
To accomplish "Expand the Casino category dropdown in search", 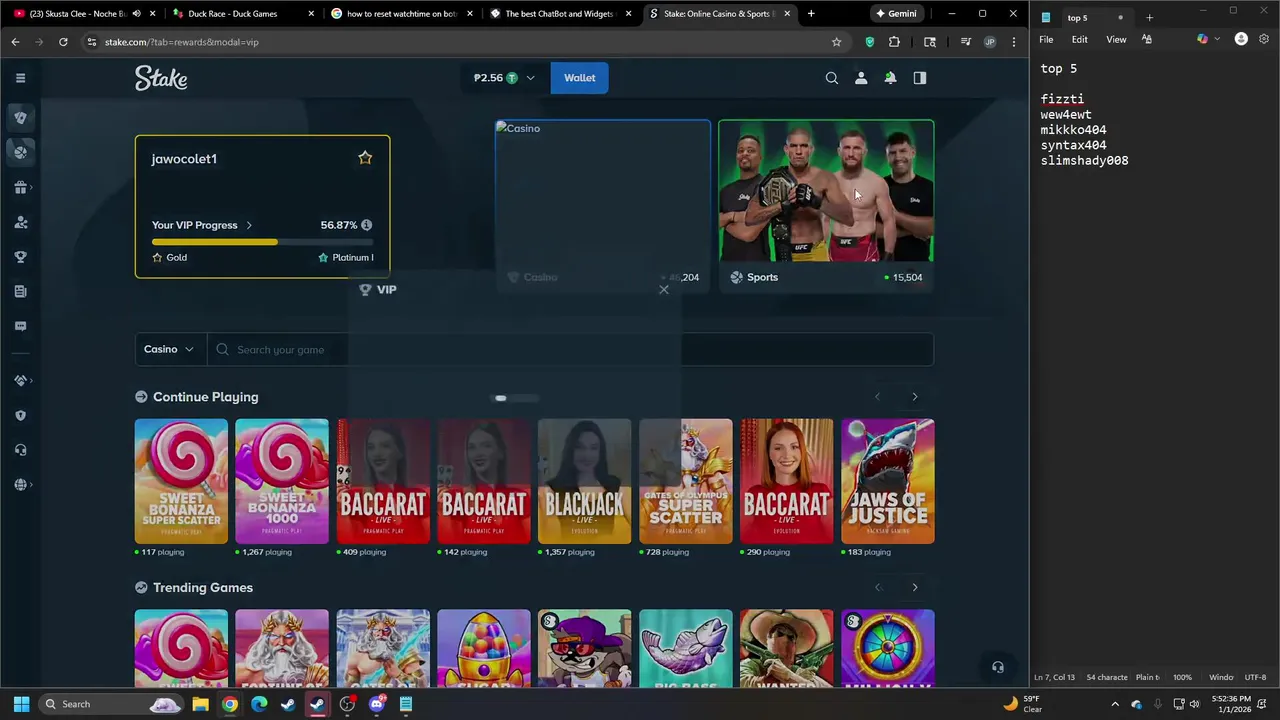I will (170, 349).
